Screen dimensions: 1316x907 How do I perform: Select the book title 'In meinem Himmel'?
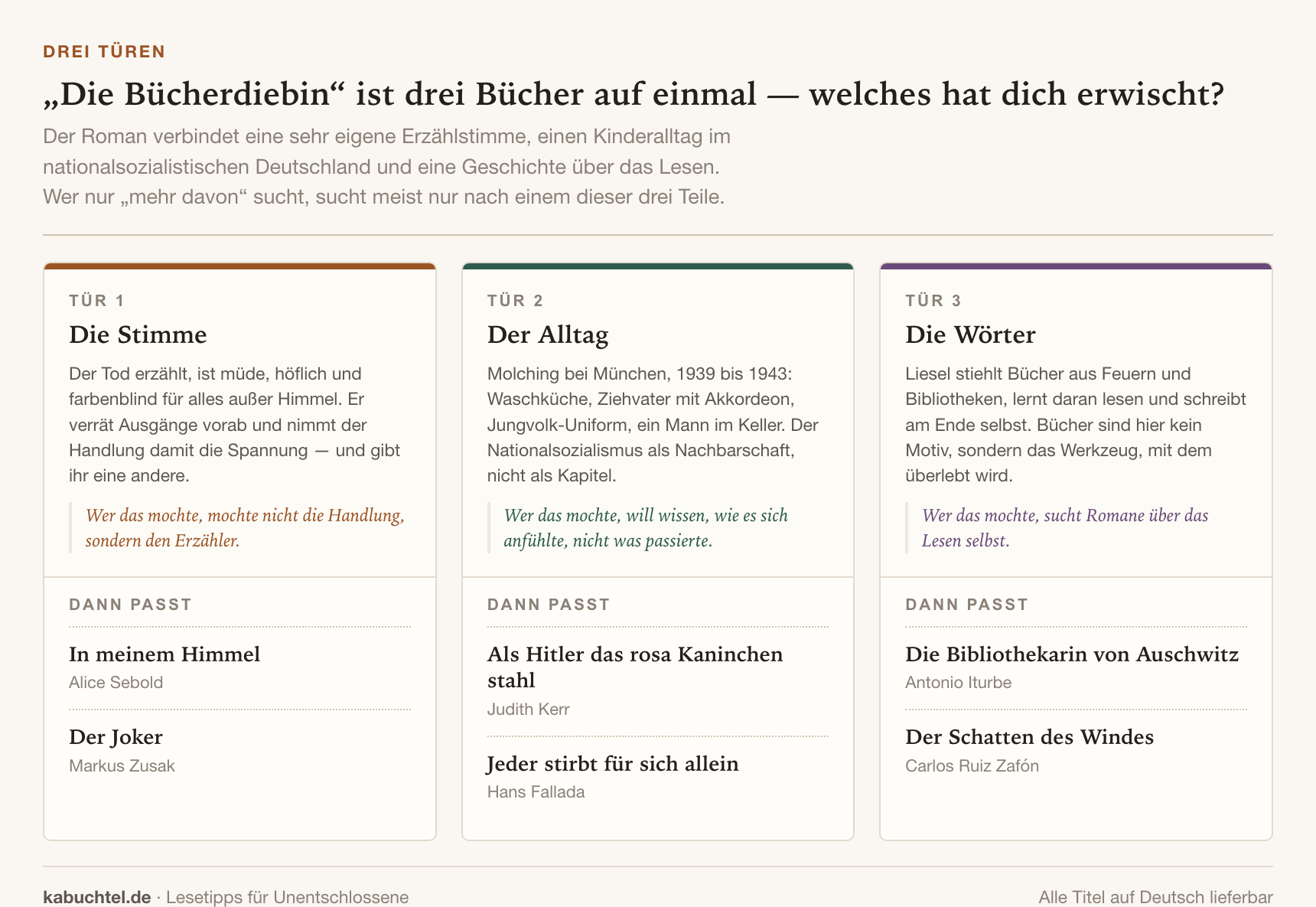pyautogui.click(x=164, y=654)
